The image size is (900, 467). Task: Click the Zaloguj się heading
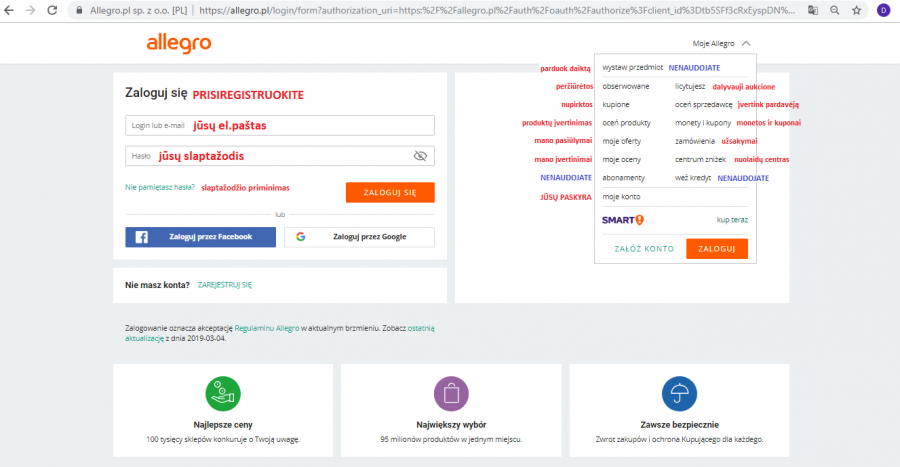[x=156, y=93]
